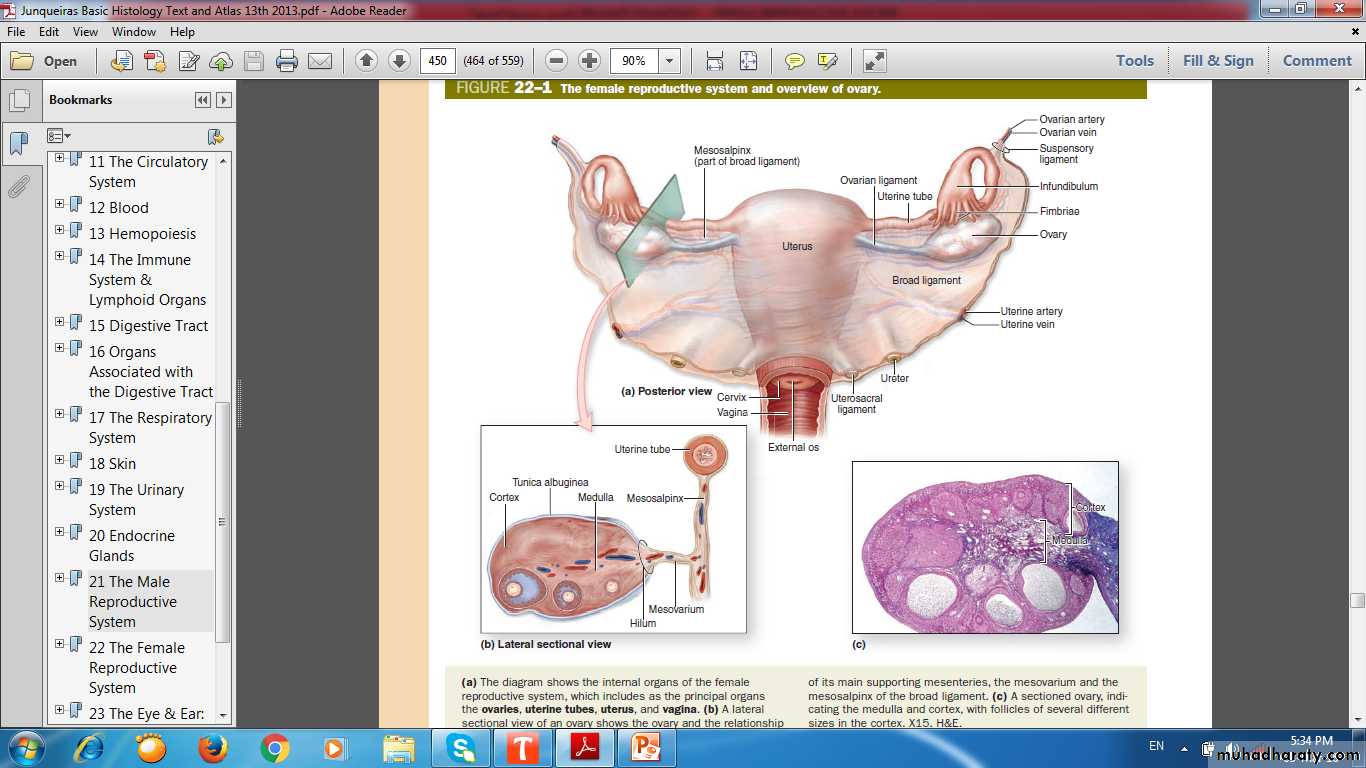This screenshot has height=768, width=1366.
Task: Open the Fill & Sign pane
Action: tap(1217, 61)
